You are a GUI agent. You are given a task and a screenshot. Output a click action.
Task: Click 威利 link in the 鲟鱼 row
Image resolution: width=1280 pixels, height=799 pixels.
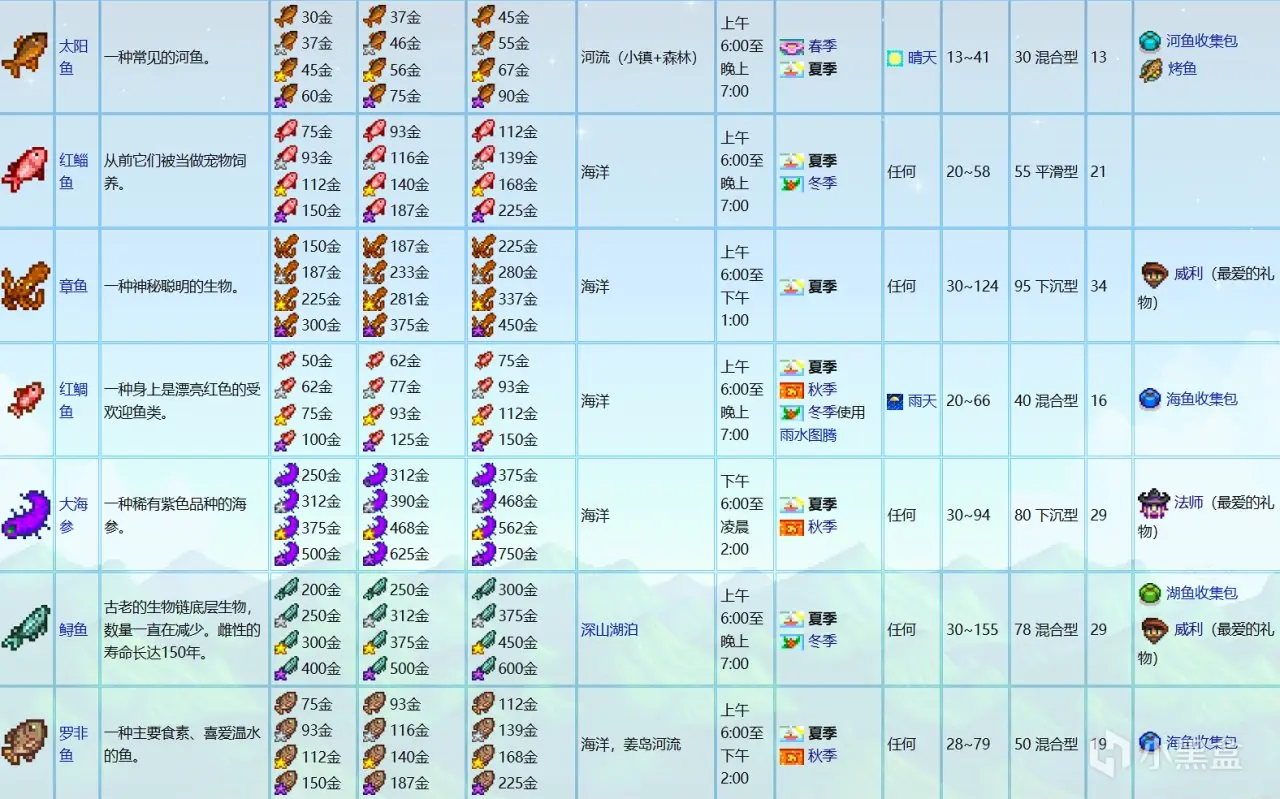pyautogui.click(x=1188, y=630)
